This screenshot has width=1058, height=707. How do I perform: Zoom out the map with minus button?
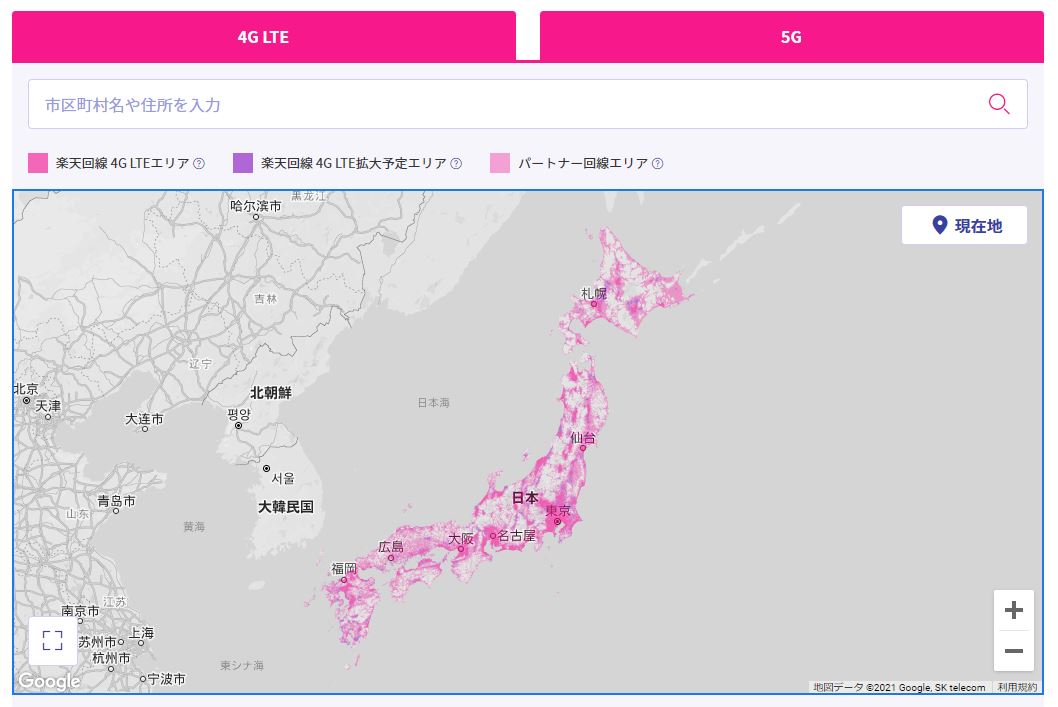[x=1013, y=651]
